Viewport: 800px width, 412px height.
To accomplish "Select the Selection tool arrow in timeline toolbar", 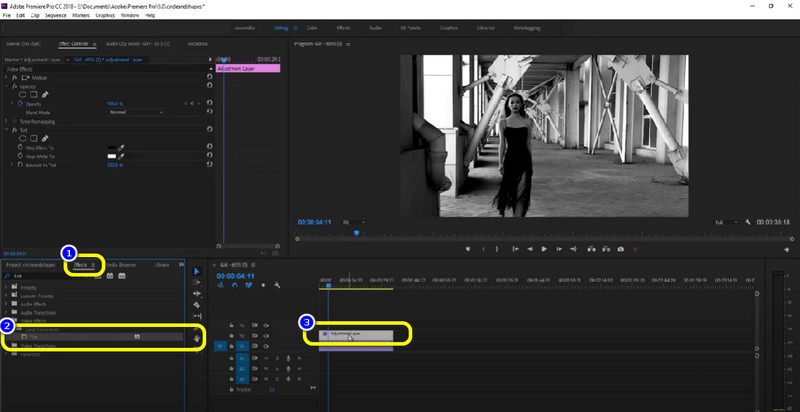I will tap(196, 271).
